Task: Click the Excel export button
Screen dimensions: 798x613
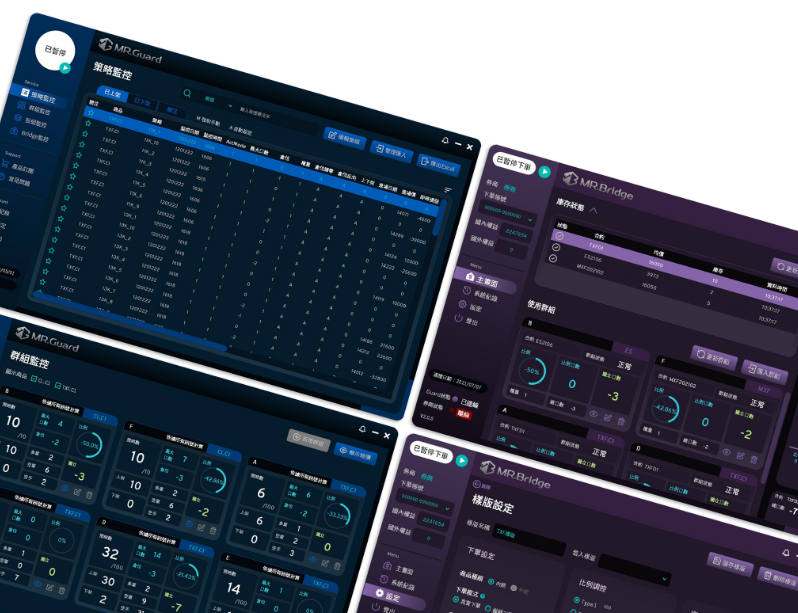Action: tap(438, 164)
